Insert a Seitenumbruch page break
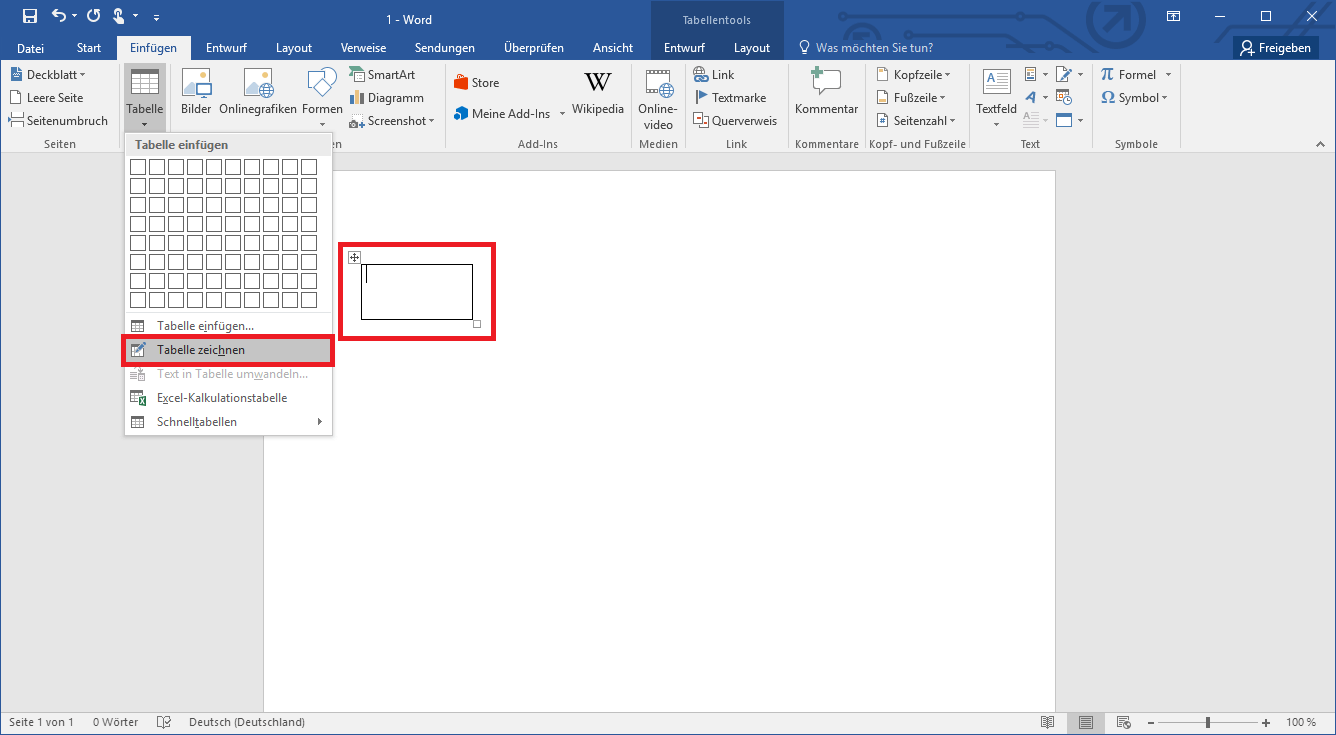The image size is (1336, 735). tap(58, 121)
